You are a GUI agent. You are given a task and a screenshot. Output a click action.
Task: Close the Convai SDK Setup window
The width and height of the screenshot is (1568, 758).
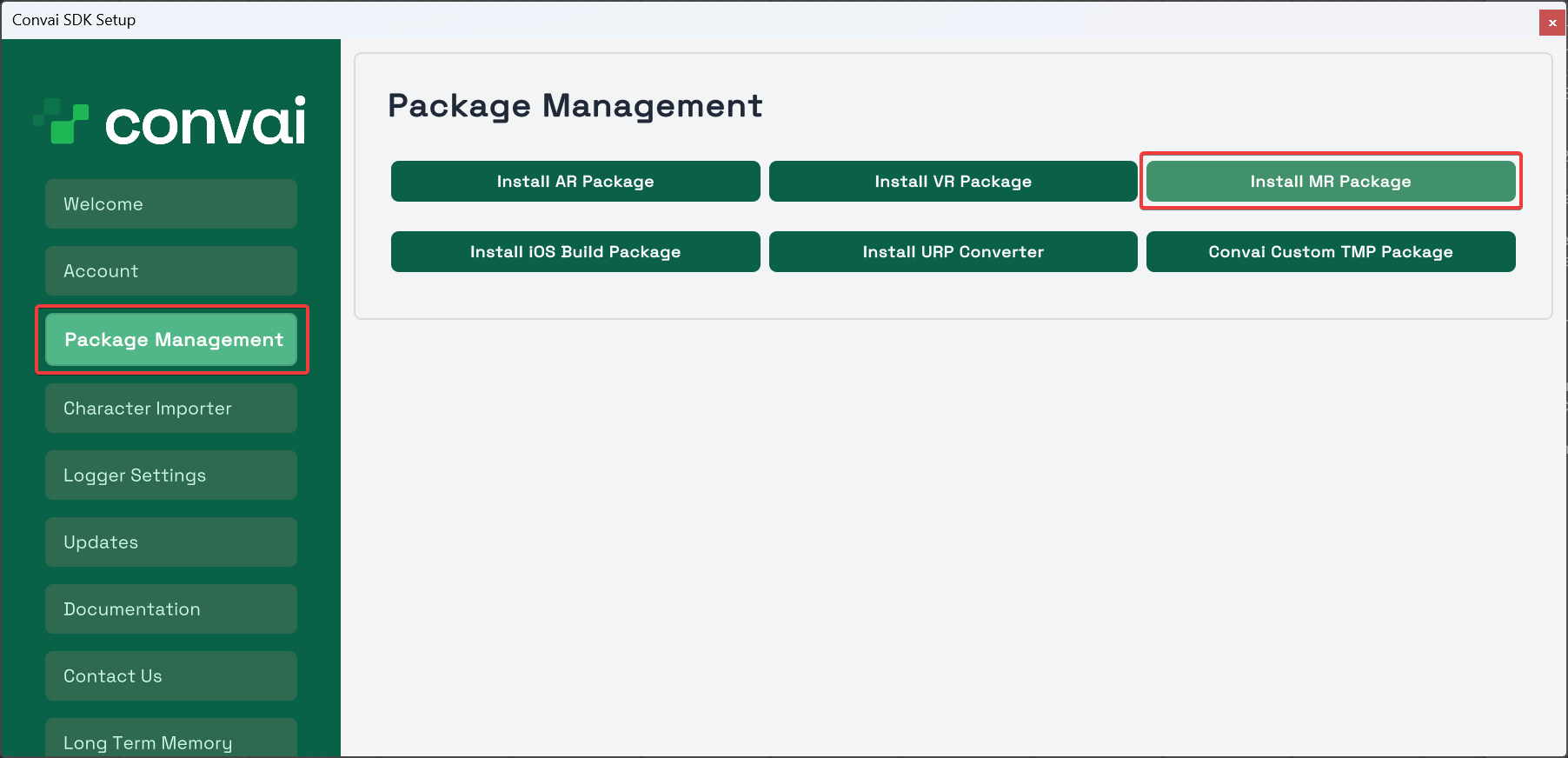(x=1551, y=23)
